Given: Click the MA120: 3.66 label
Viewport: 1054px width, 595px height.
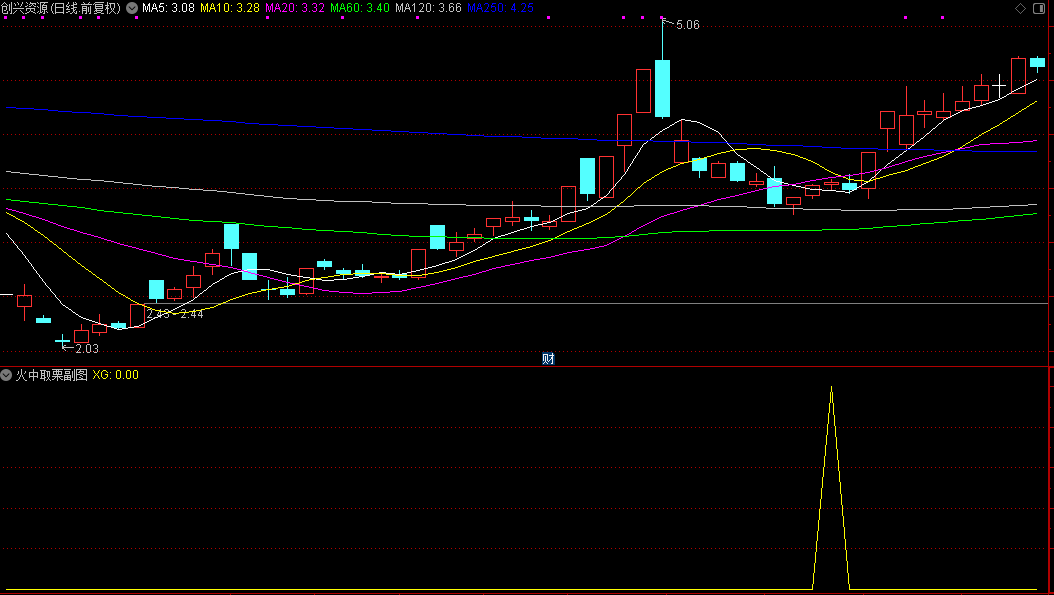Looking at the screenshot, I should point(428,8).
